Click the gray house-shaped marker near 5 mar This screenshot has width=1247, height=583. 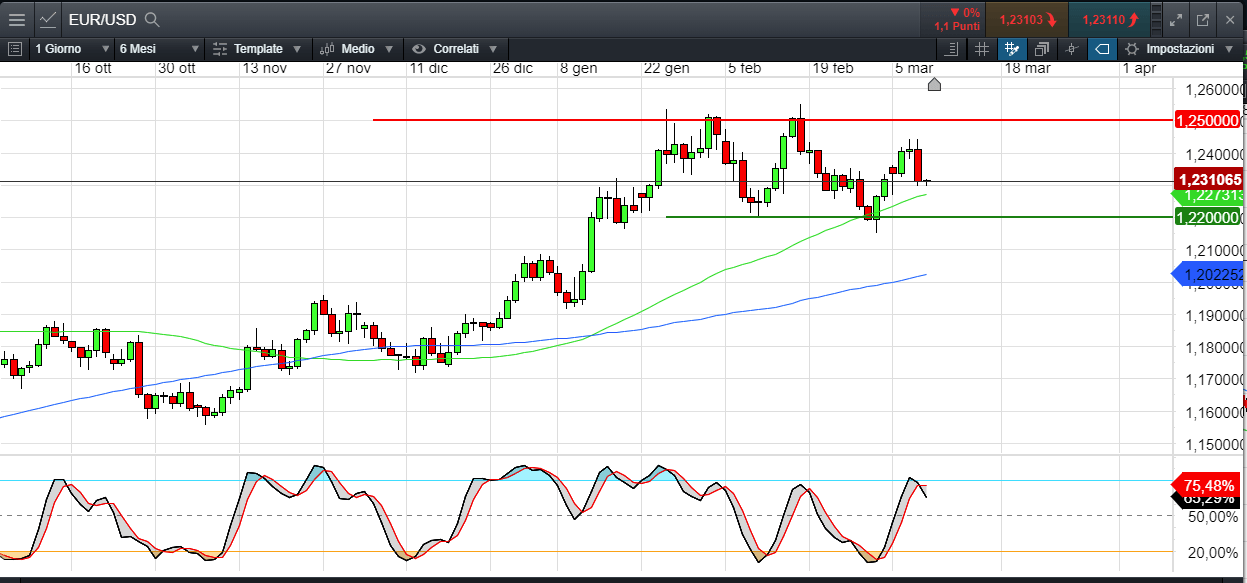pos(934,84)
